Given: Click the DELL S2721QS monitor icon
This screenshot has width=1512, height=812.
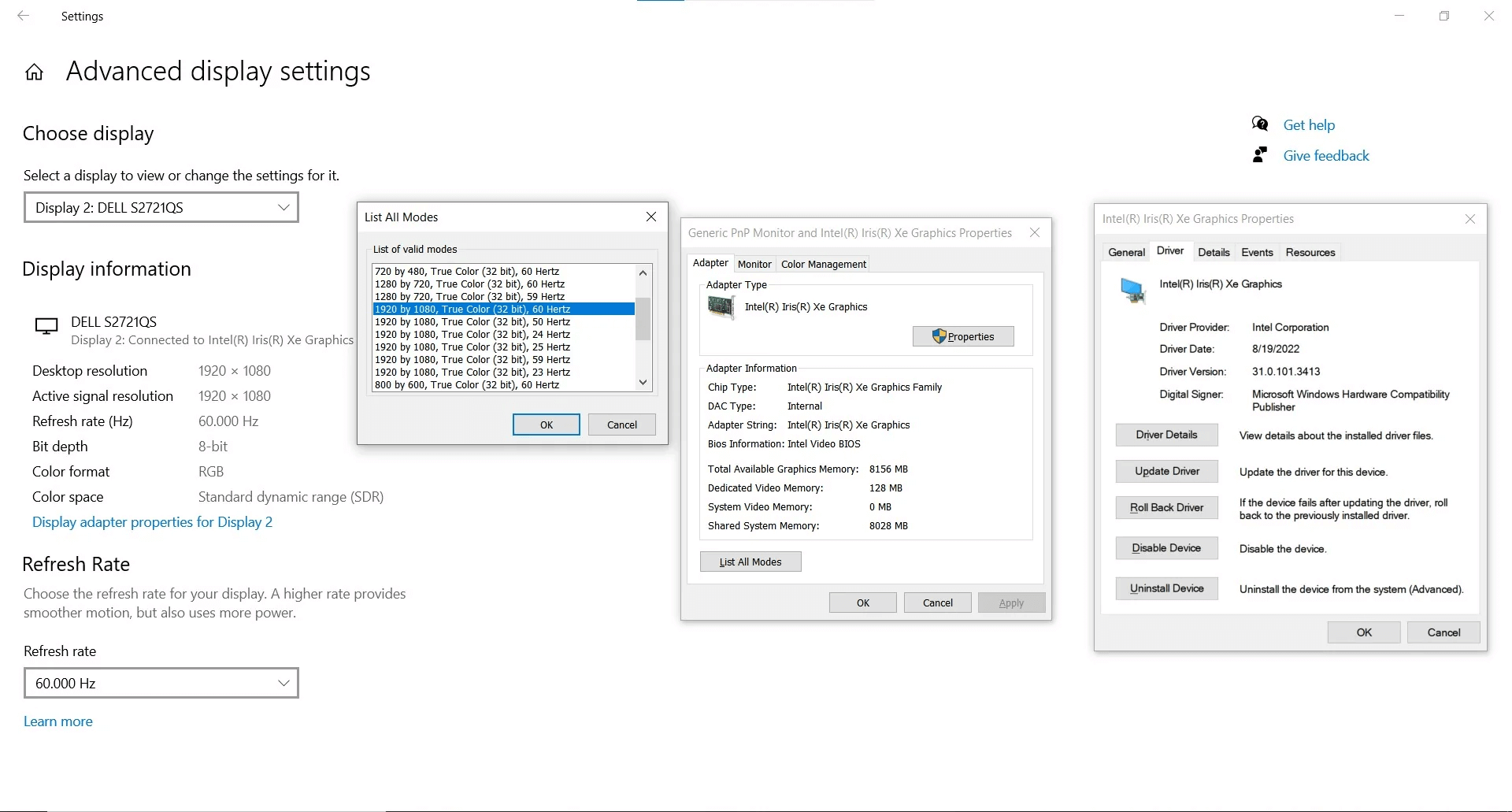Looking at the screenshot, I should [46, 326].
